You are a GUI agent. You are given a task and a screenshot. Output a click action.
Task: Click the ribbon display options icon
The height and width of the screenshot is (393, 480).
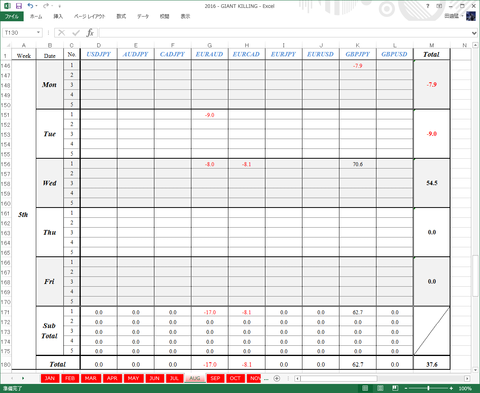439,6
